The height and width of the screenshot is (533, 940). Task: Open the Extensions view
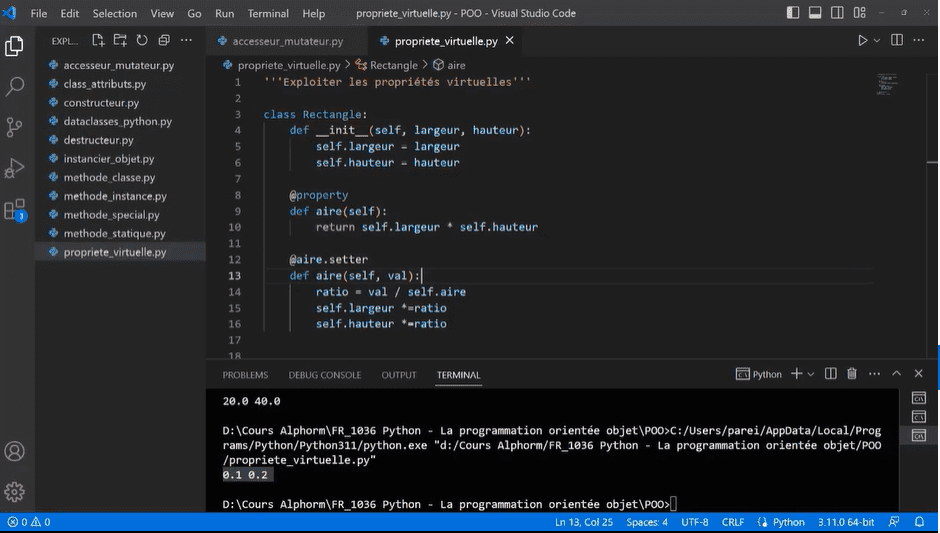(x=14, y=210)
